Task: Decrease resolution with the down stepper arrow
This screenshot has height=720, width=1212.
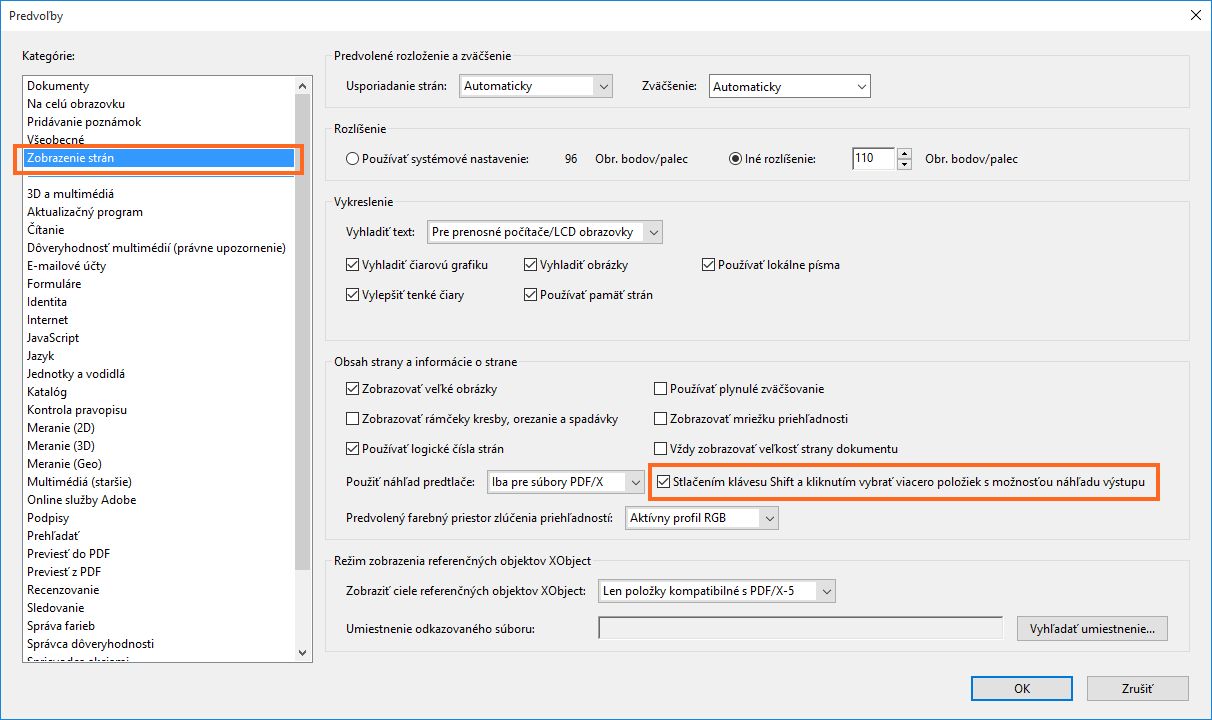Action: (905, 165)
